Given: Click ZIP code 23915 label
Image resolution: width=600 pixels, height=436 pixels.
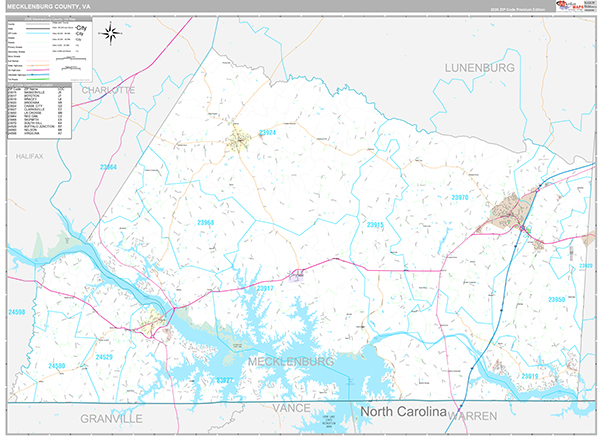Looking at the screenshot, I should pos(375,226).
